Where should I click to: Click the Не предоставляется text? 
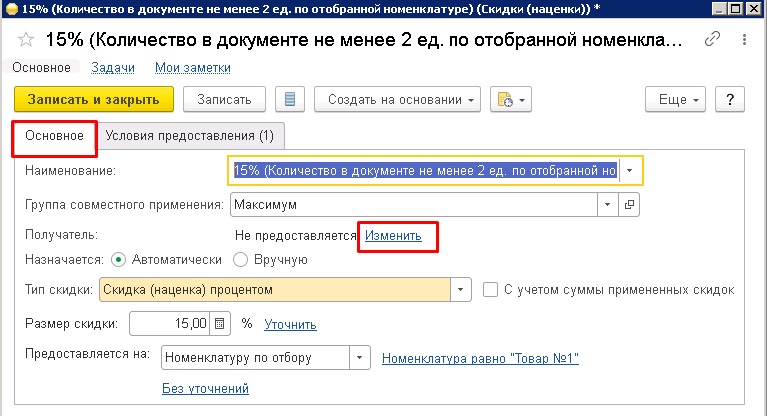pos(295,235)
